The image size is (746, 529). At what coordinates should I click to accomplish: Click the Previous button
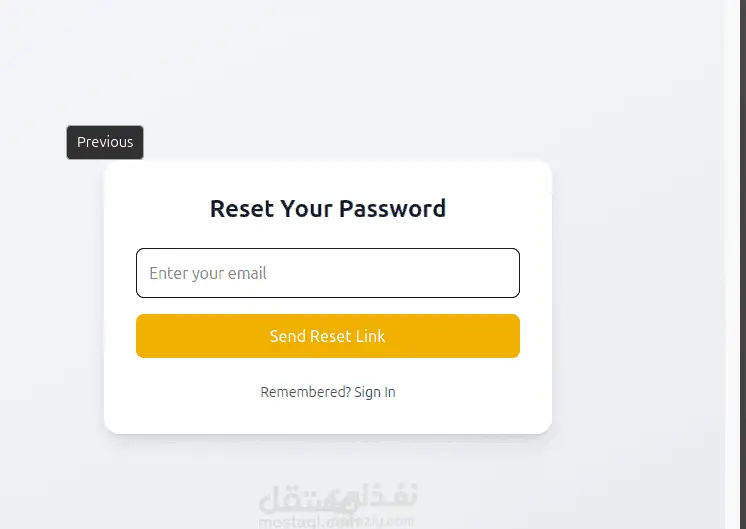click(x=105, y=142)
